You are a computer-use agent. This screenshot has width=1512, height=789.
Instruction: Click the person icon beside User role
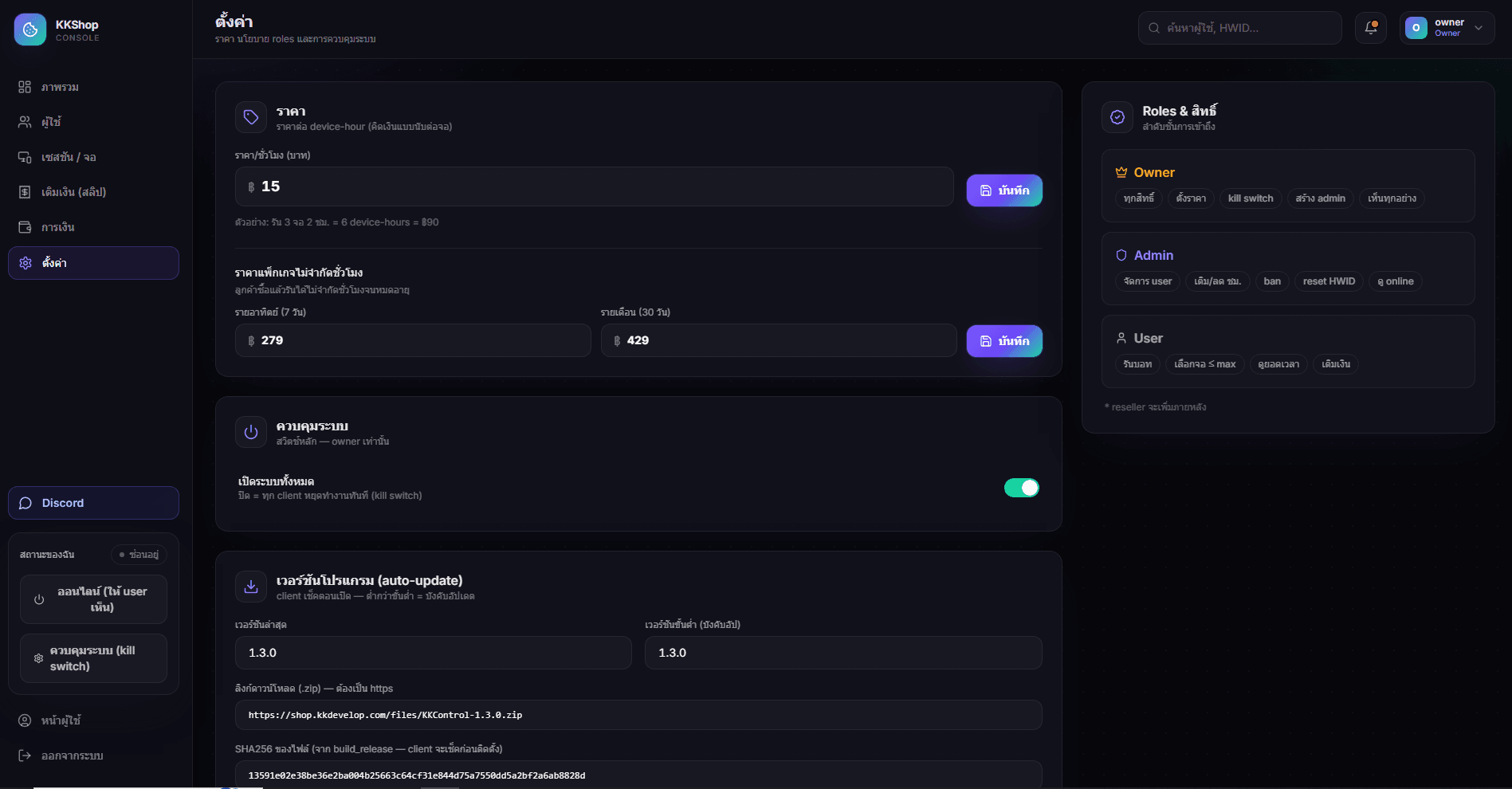coord(1121,338)
